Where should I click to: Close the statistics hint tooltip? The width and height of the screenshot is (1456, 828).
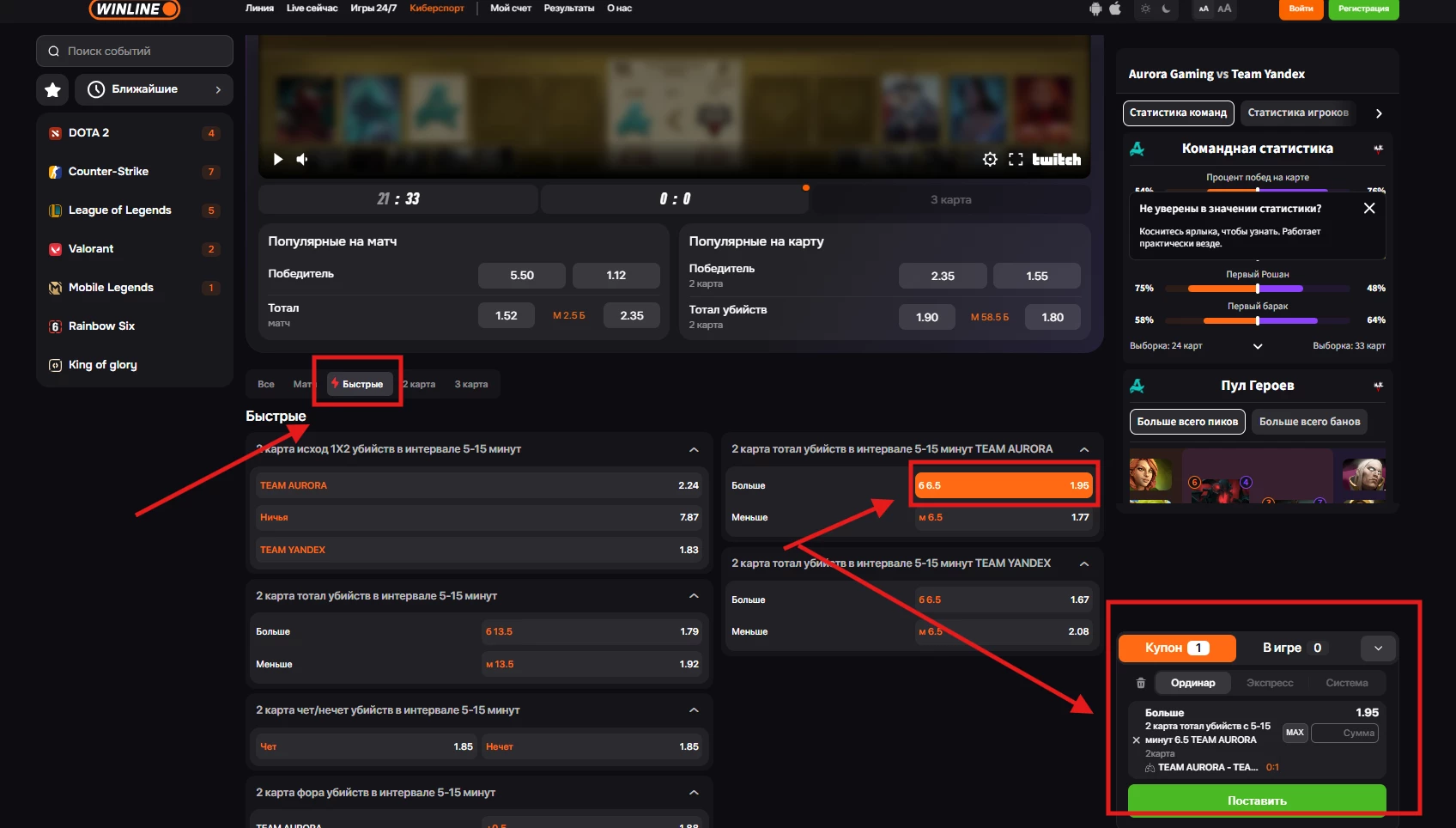coord(1369,208)
